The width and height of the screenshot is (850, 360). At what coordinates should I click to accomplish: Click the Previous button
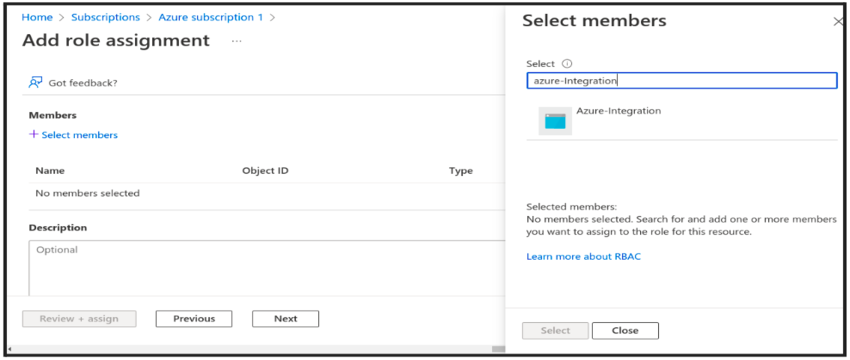(194, 319)
